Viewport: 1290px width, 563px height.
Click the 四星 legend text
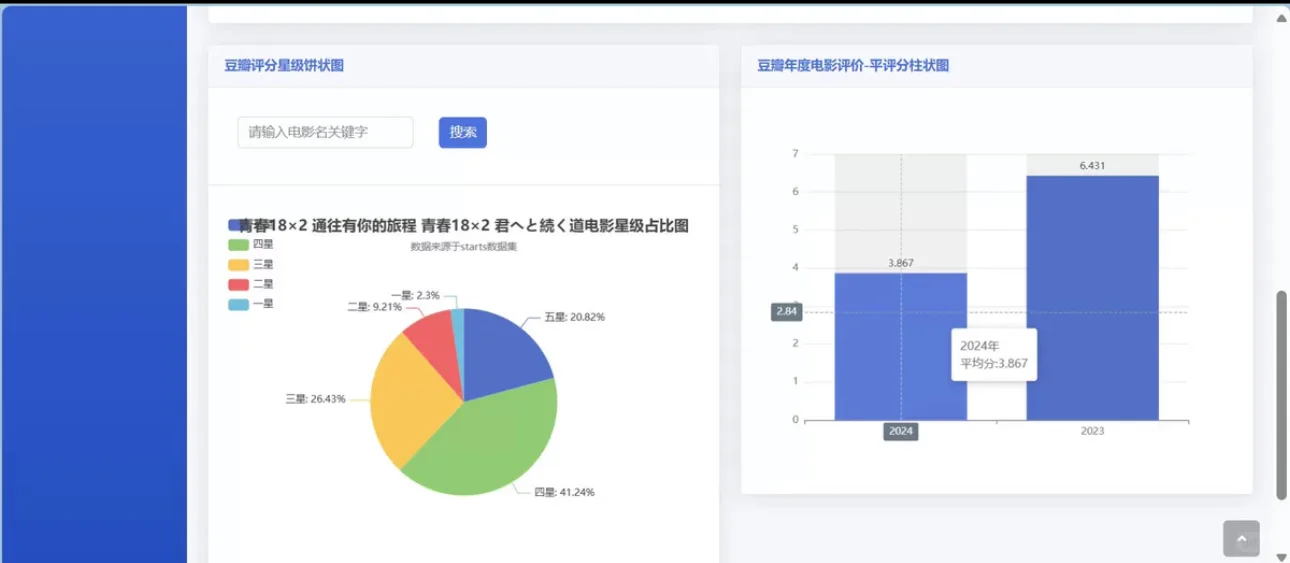pyautogui.click(x=263, y=245)
